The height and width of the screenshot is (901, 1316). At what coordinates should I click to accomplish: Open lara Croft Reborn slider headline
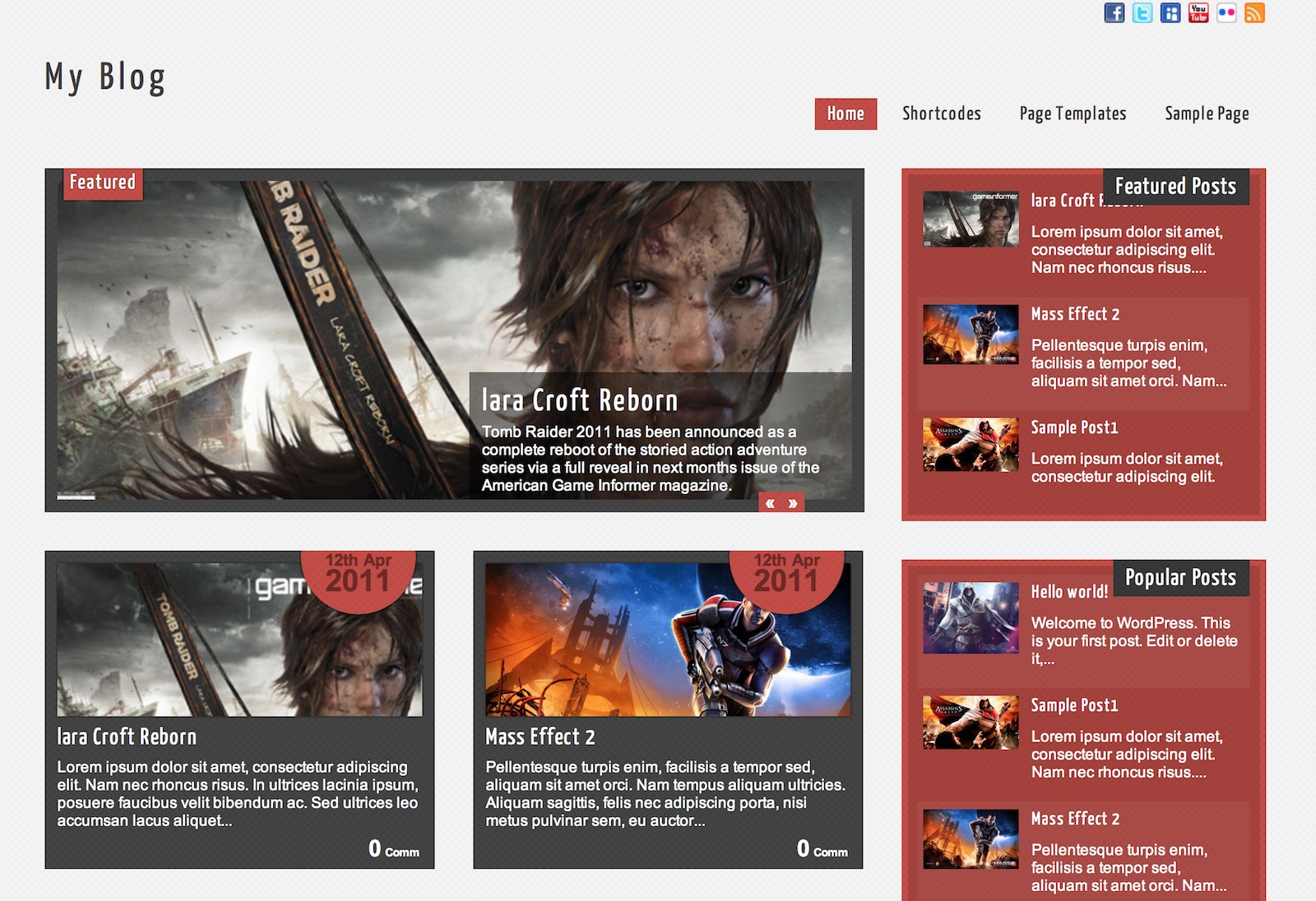coord(579,400)
